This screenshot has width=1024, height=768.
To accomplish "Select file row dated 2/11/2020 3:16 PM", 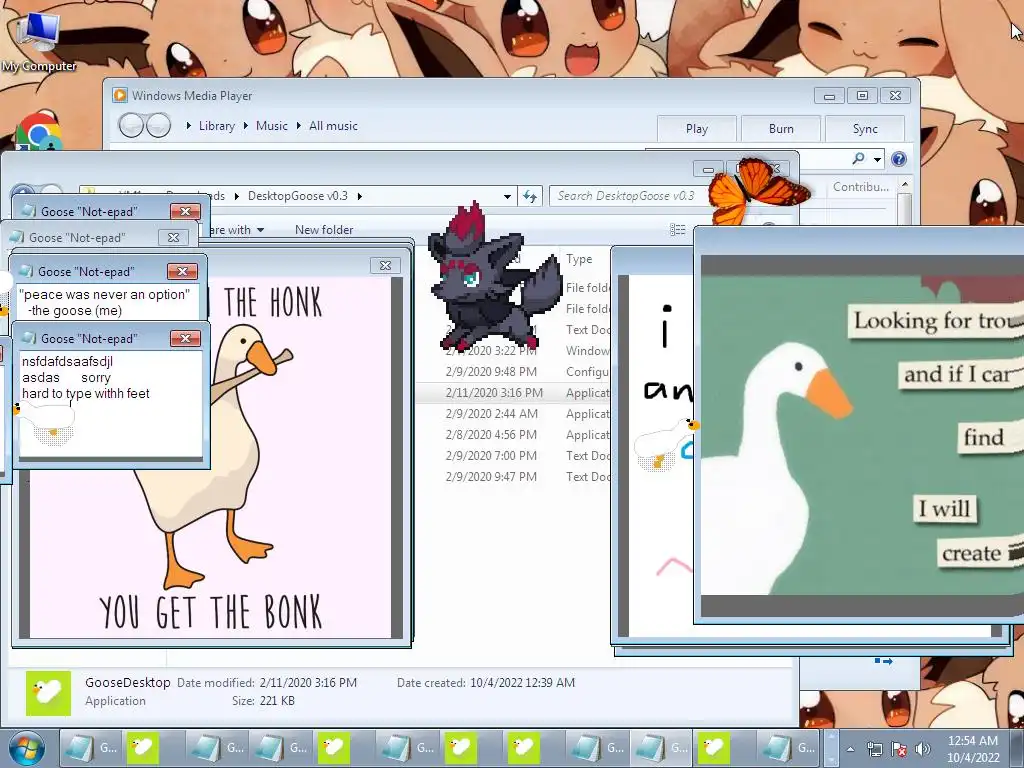I will click(514, 392).
